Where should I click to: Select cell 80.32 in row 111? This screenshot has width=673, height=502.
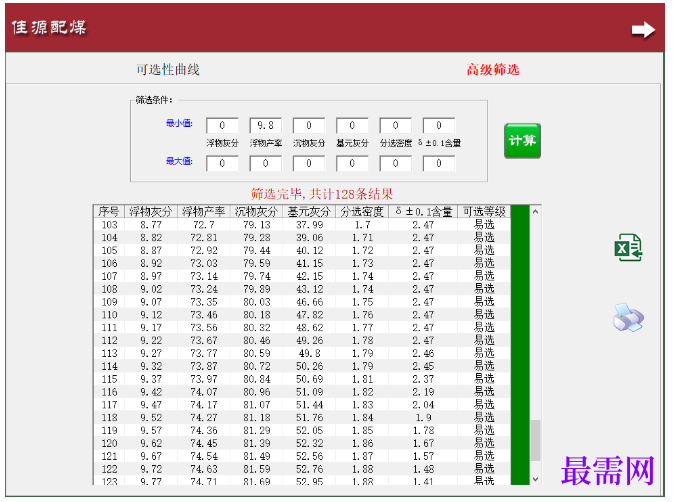click(x=256, y=327)
